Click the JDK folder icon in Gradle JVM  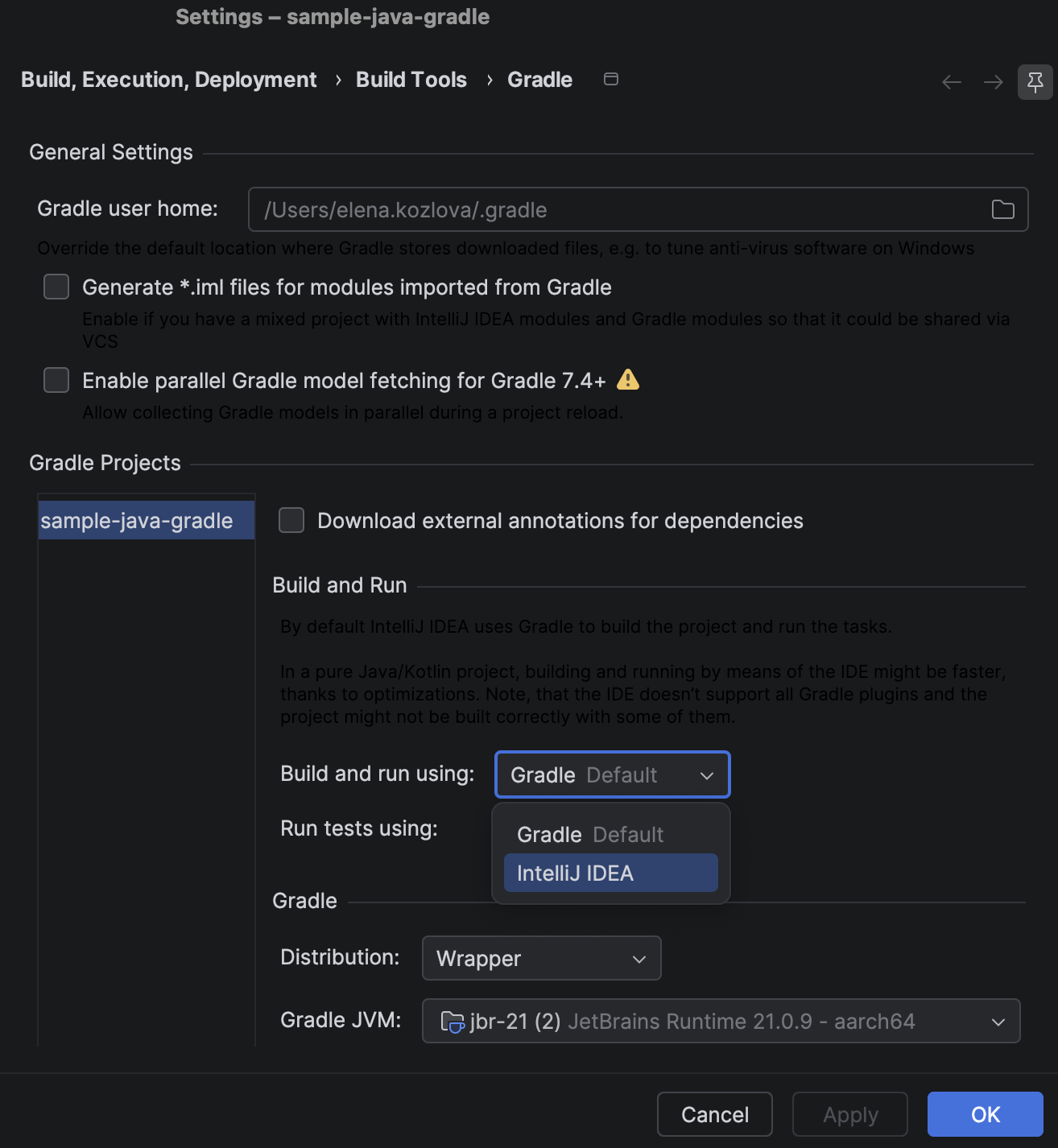coord(453,1022)
